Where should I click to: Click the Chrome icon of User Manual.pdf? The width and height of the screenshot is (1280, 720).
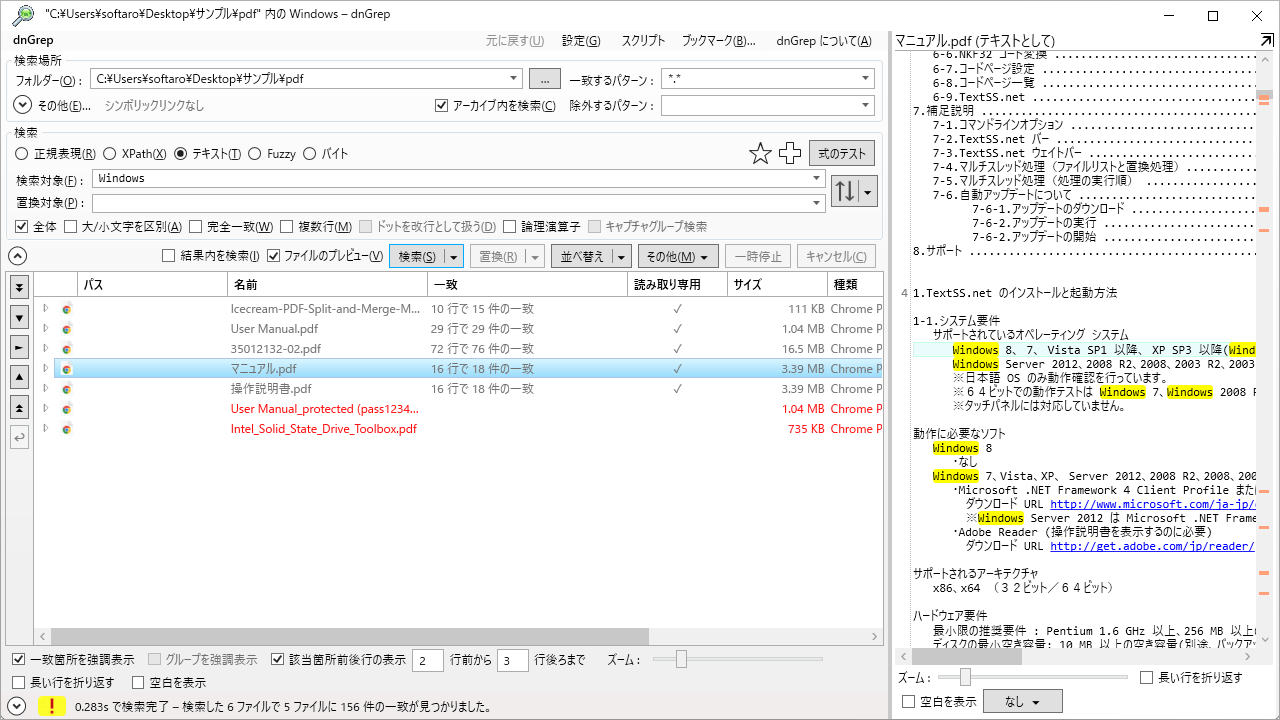pos(67,329)
